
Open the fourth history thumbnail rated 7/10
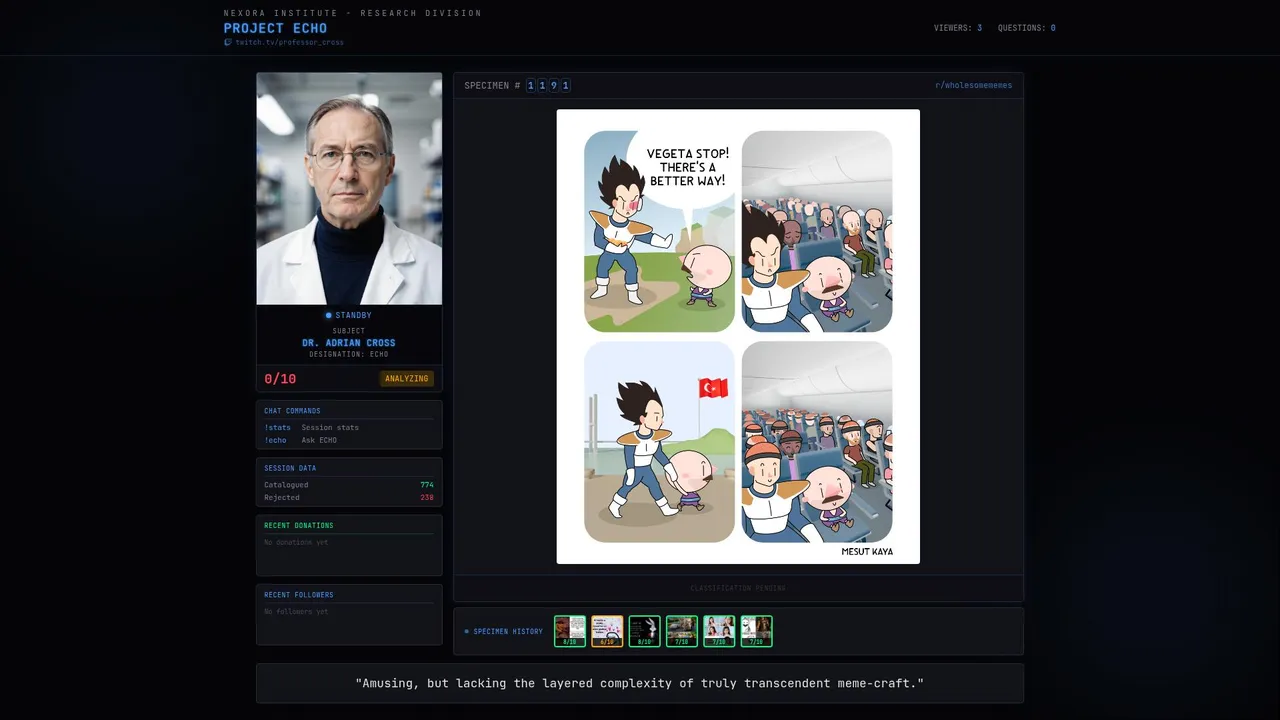682,631
